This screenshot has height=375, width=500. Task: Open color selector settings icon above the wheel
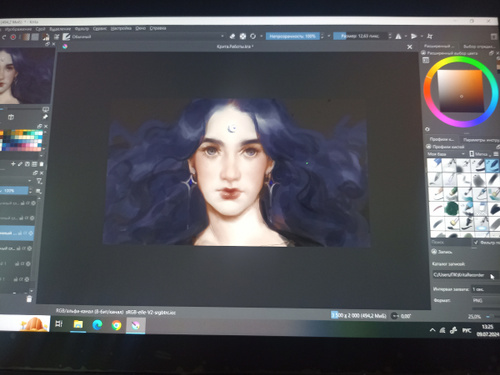[x=426, y=60]
